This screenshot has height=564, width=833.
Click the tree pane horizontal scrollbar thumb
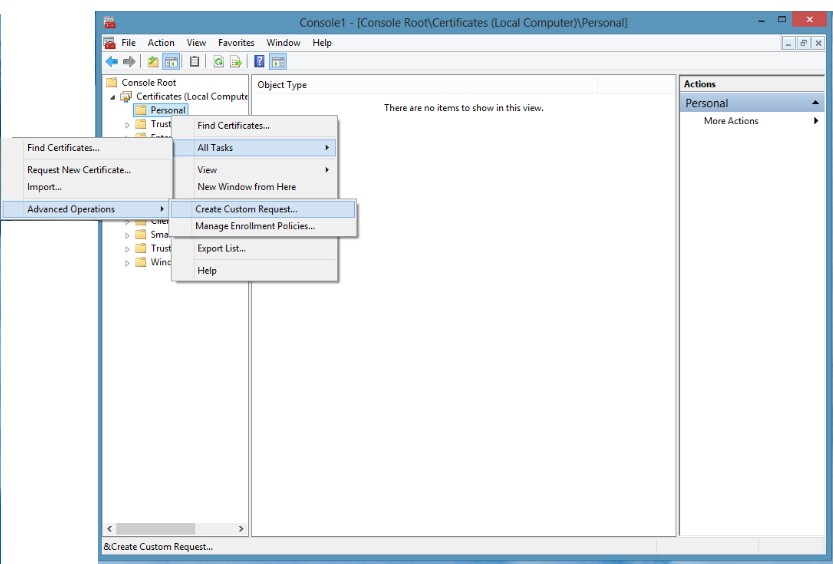coord(155,528)
